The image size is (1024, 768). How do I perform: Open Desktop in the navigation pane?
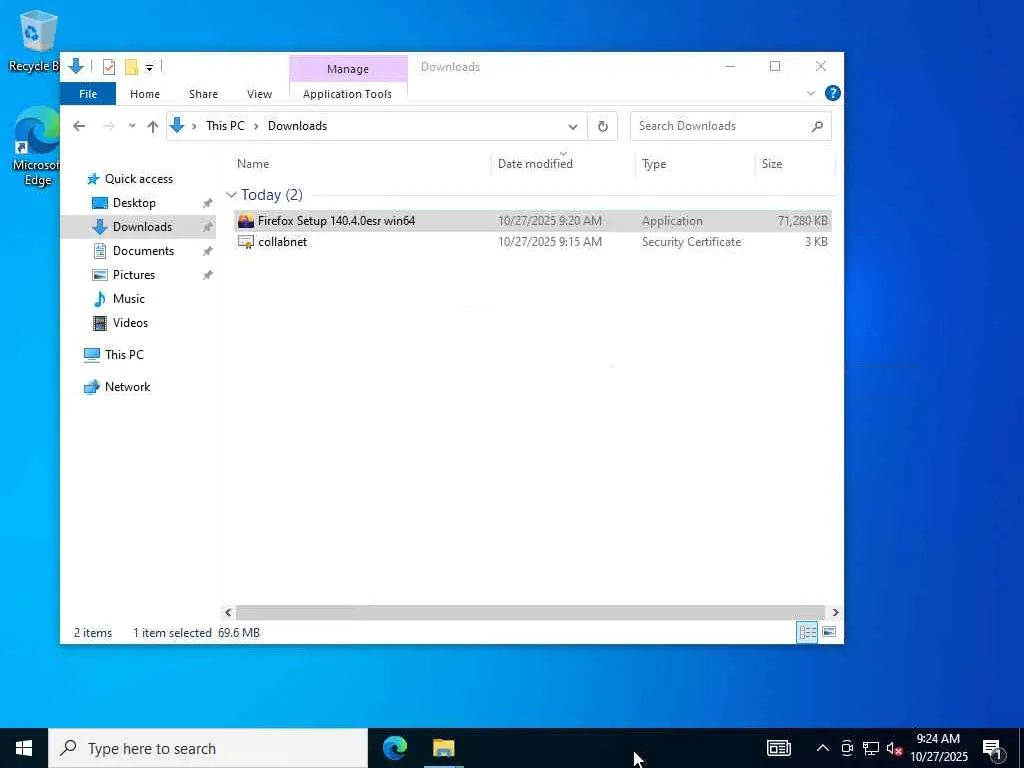(134, 203)
